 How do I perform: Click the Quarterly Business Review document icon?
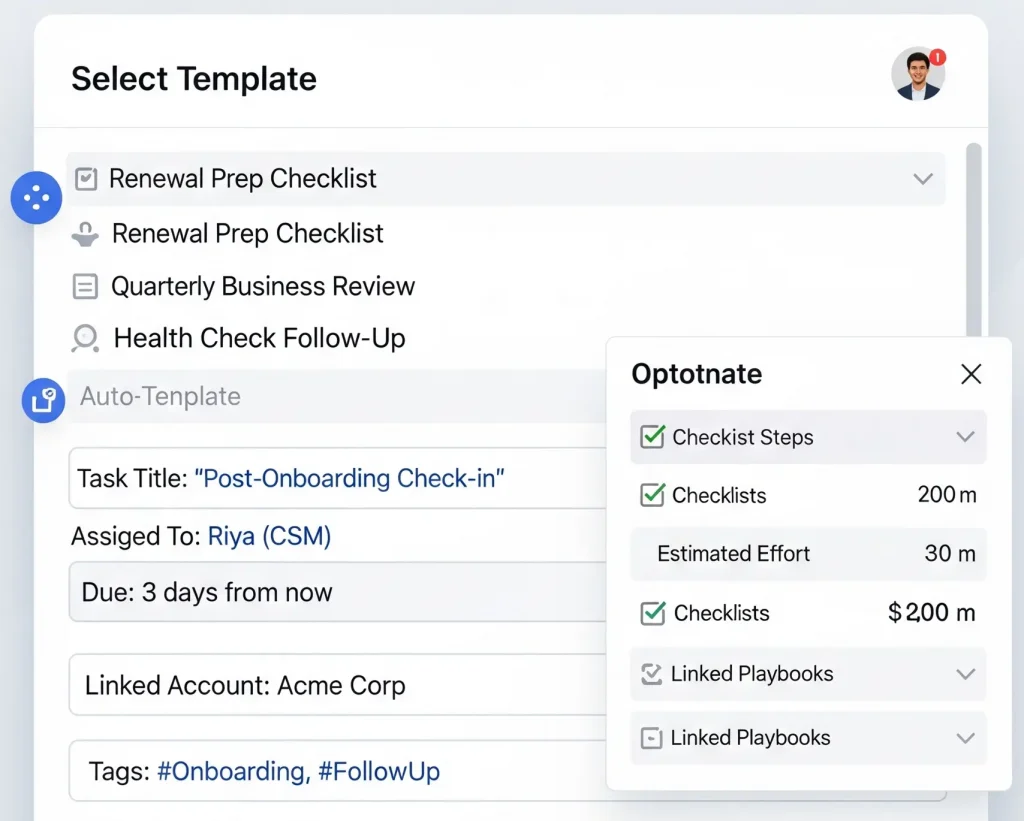[x=86, y=287]
